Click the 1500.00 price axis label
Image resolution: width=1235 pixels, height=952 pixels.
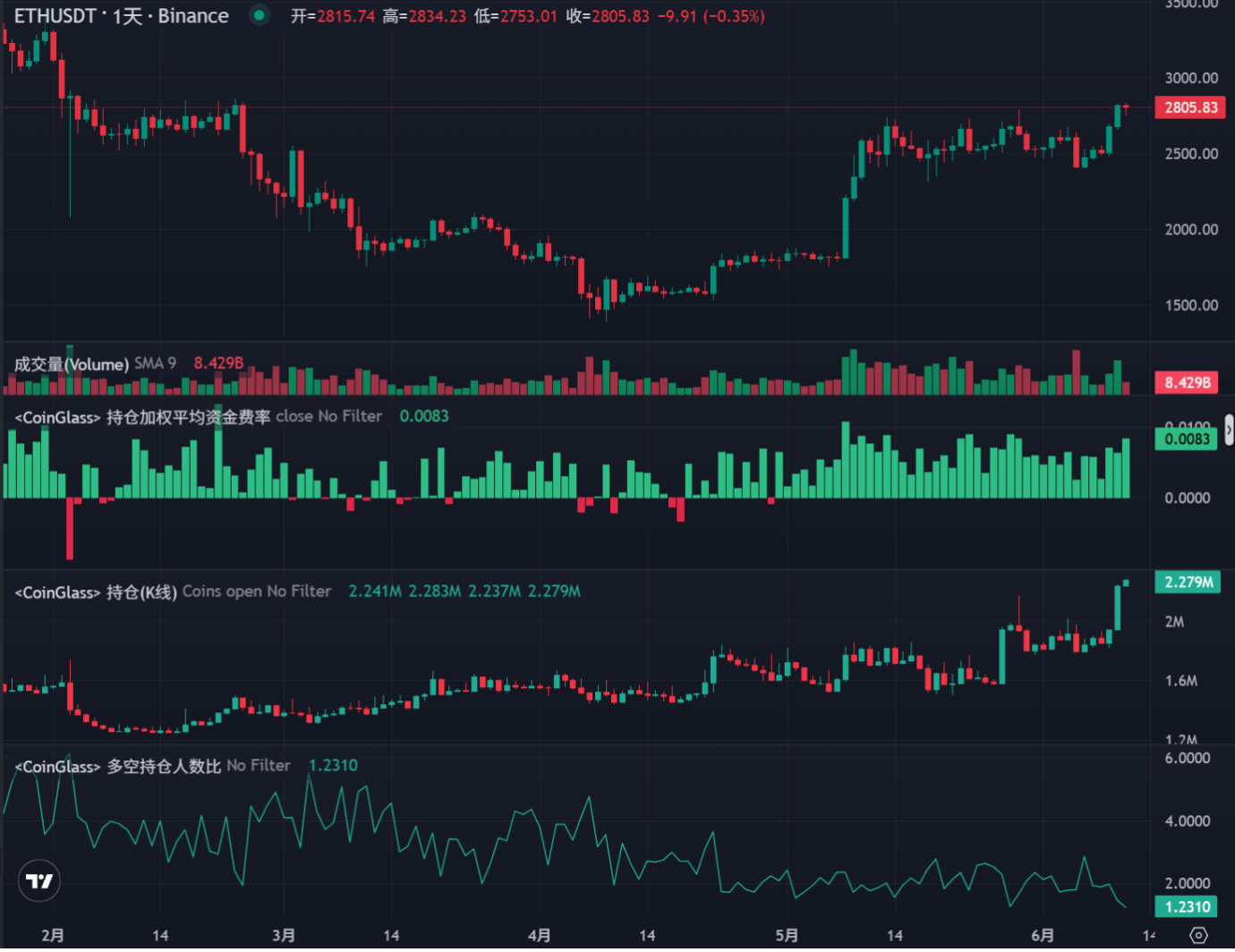click(x=1191, y=305)
